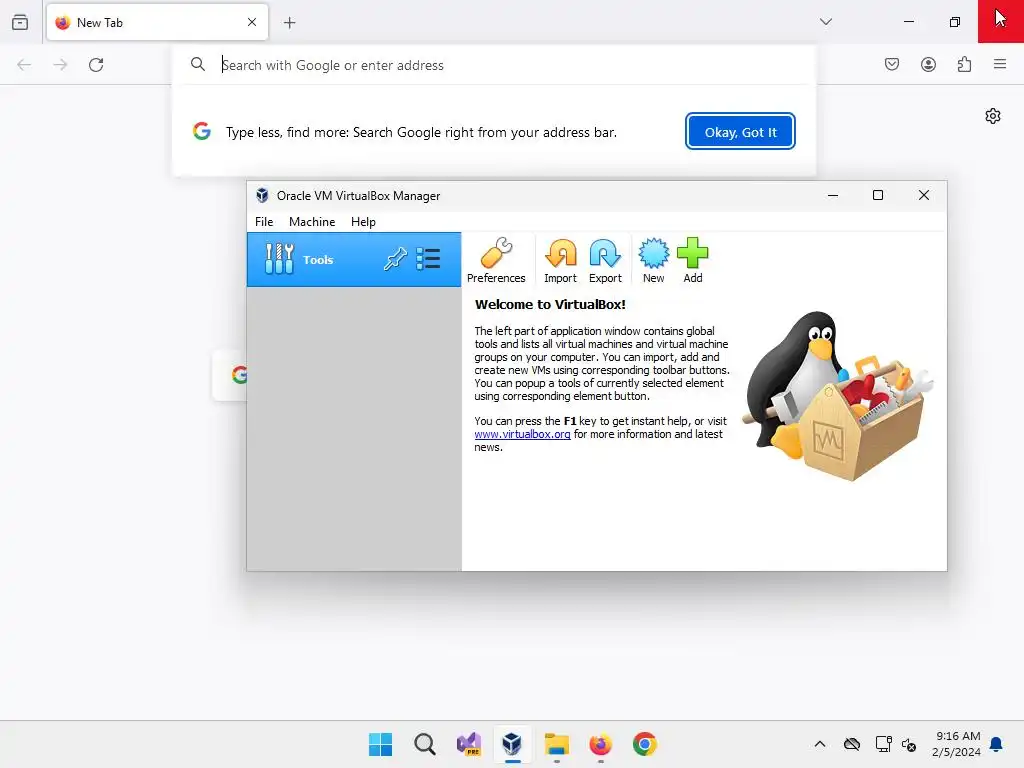Click the muted volume tray icon
This screenshot has height=768, width=1024.
909,744
